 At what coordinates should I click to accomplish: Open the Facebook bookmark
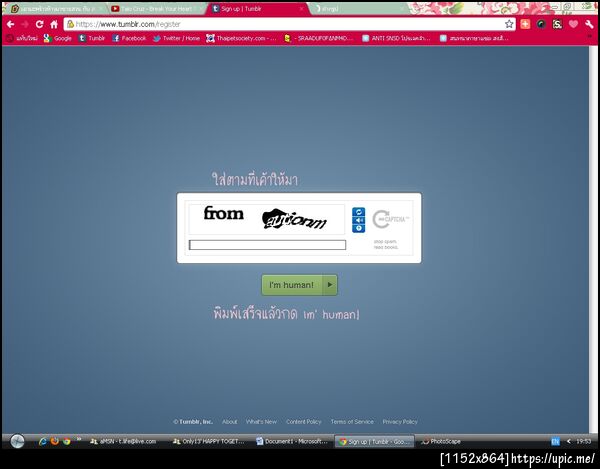pyautogui.click(x=129, y=38)
